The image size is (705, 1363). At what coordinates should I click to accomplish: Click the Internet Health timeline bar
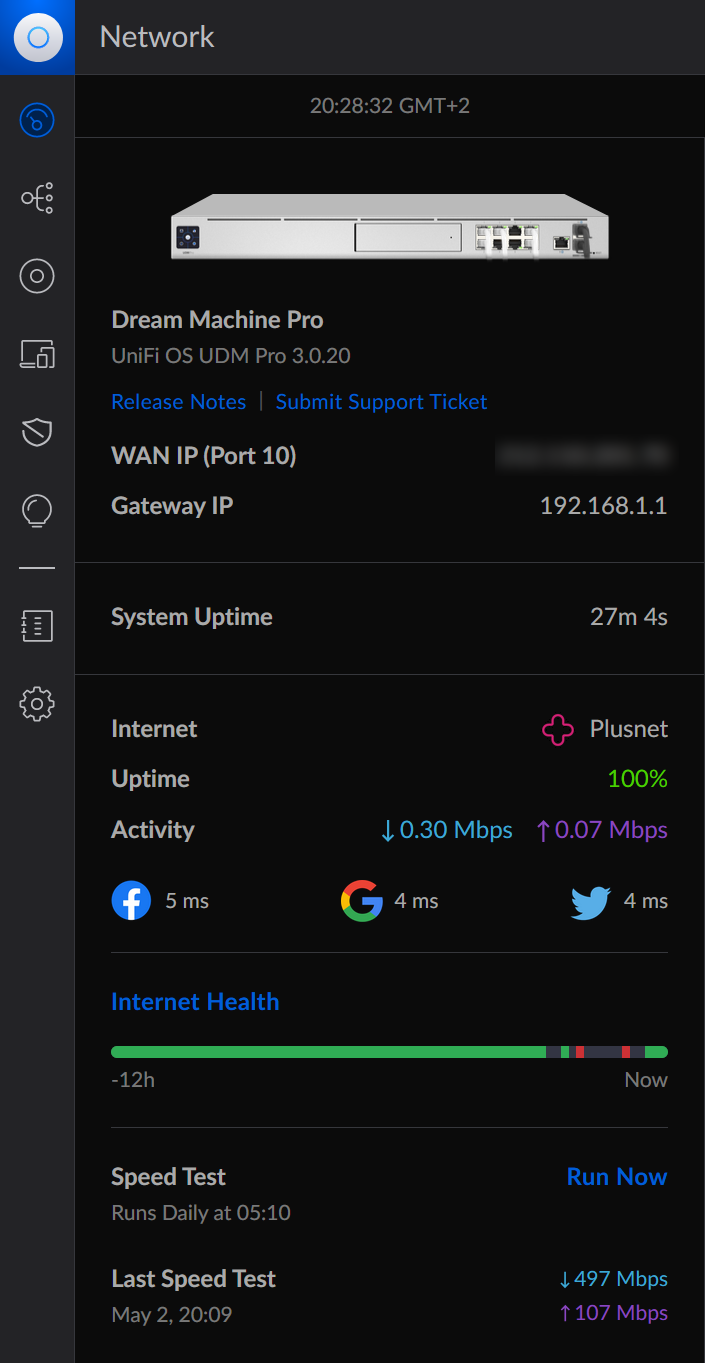(x=389, y=1052)
